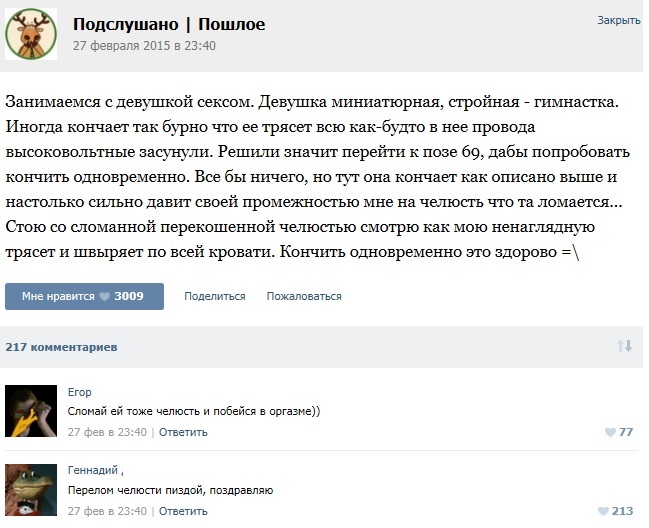
Task: Like Егор's comment via heart icon
Action: (611, 432)
